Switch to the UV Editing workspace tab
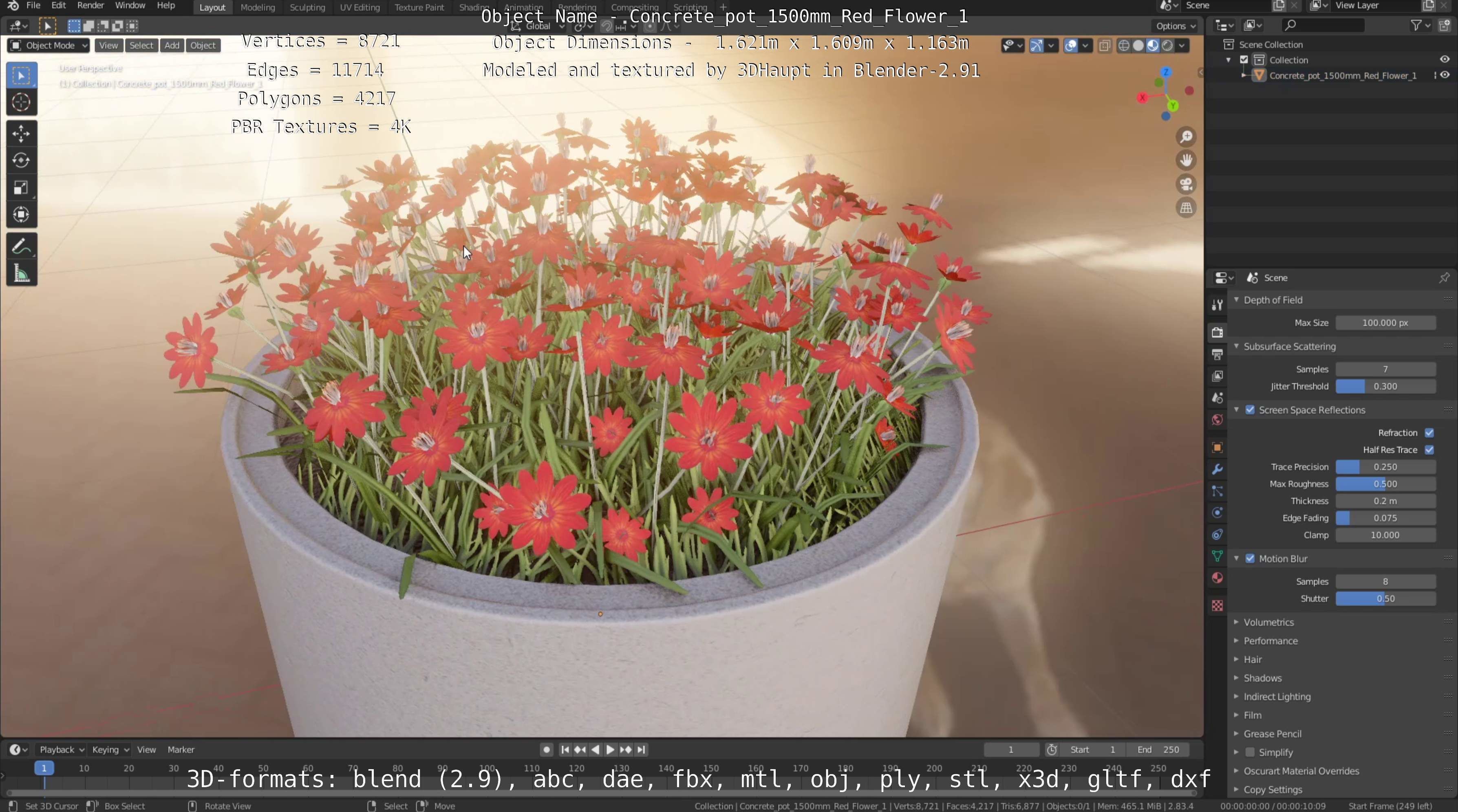 (x=360, y=7)
